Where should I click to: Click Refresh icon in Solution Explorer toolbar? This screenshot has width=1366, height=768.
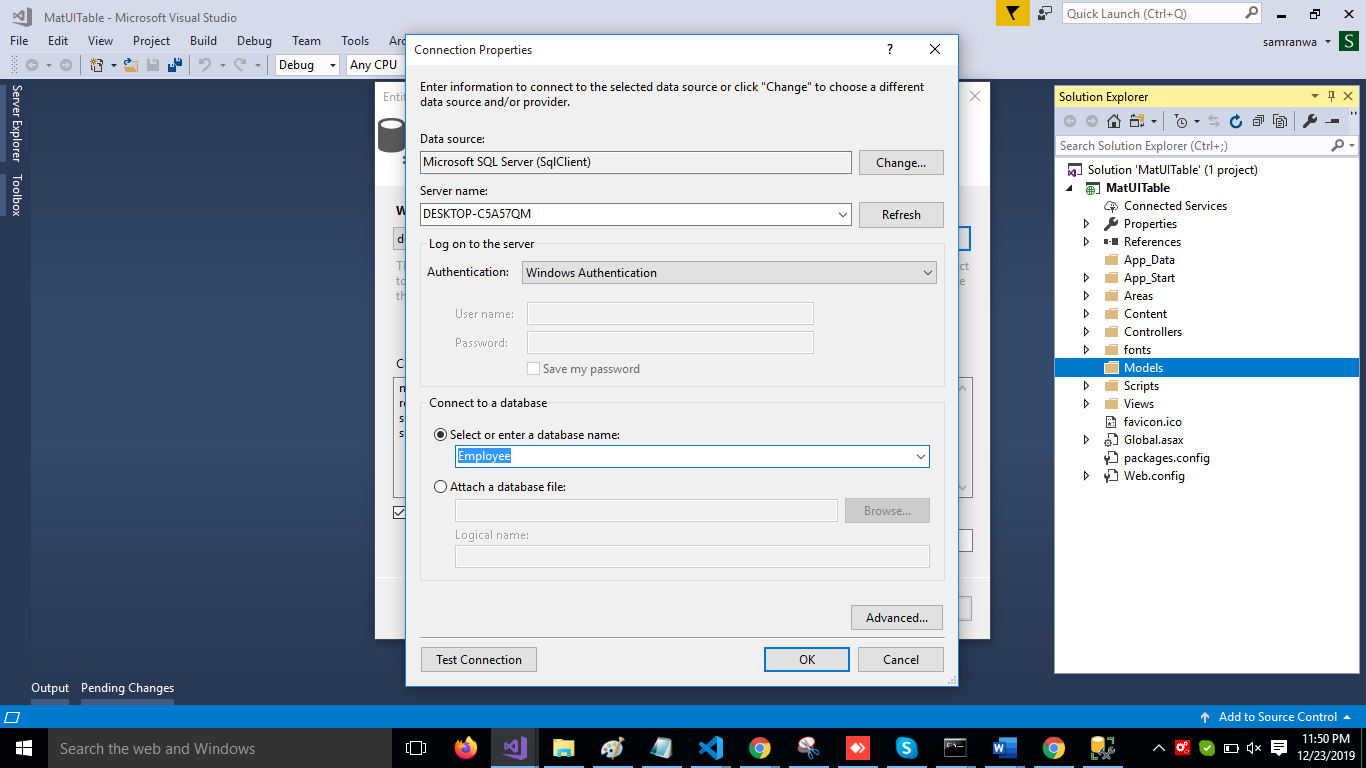pos(1235,121)
